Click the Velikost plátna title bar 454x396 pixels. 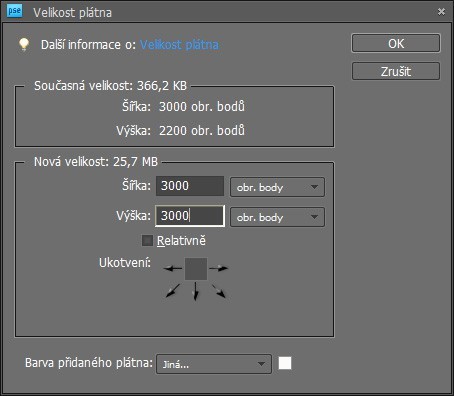pyautogui.click(x=227, y=12)
